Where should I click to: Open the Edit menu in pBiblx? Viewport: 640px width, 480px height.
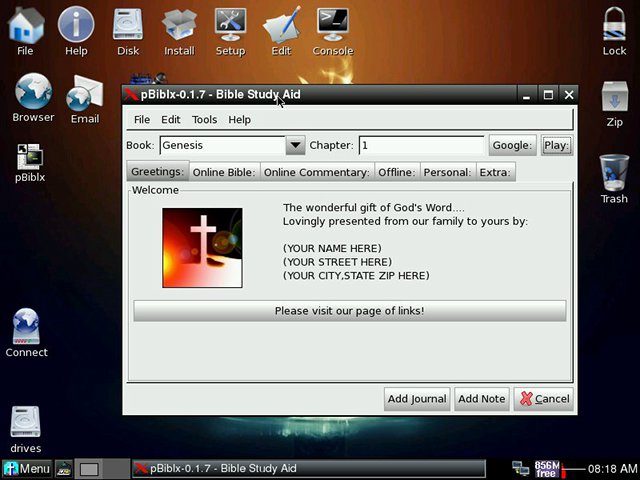coord(171,120)
